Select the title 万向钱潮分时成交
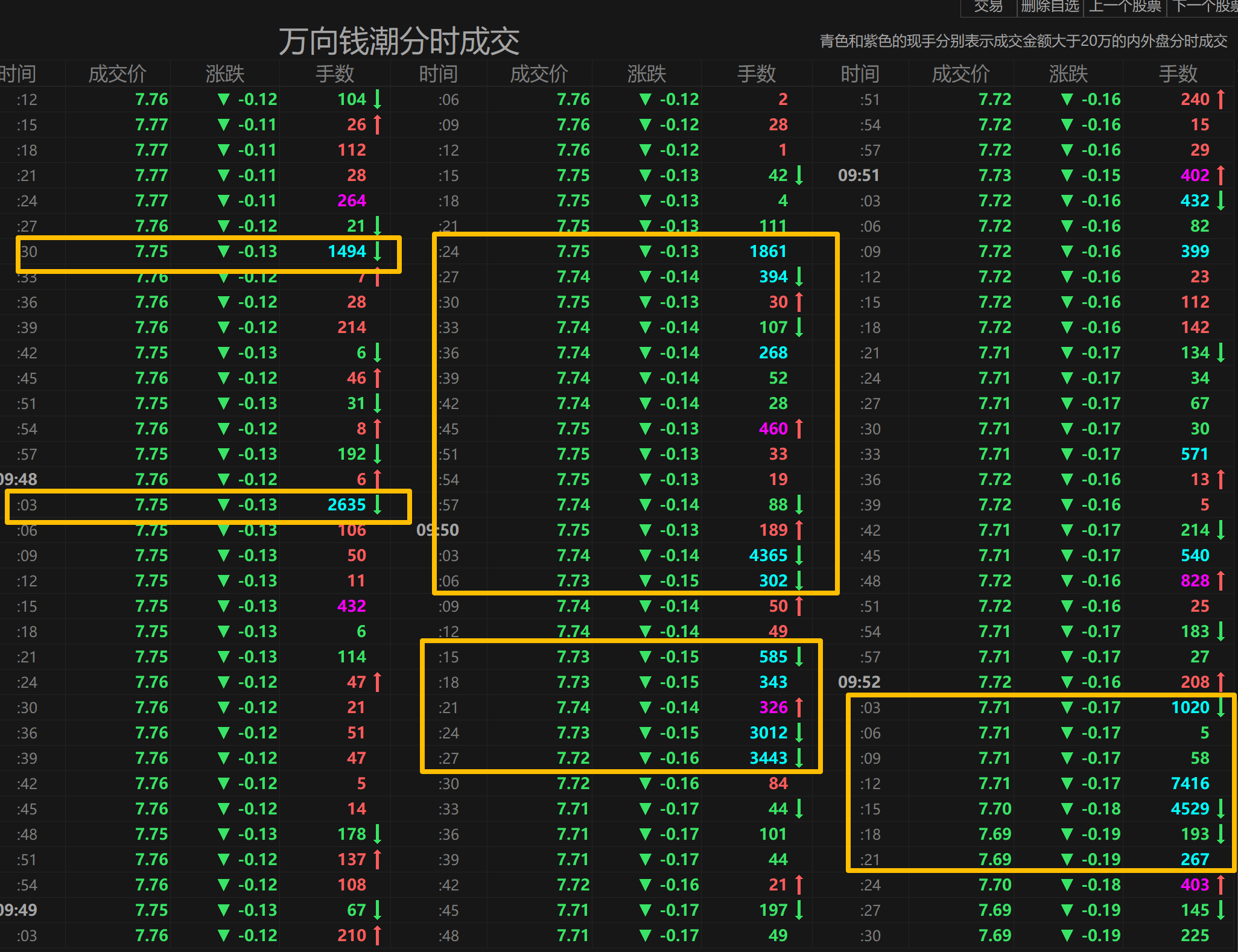This screenshot has width=1238, height=952. tap(399, 41)
